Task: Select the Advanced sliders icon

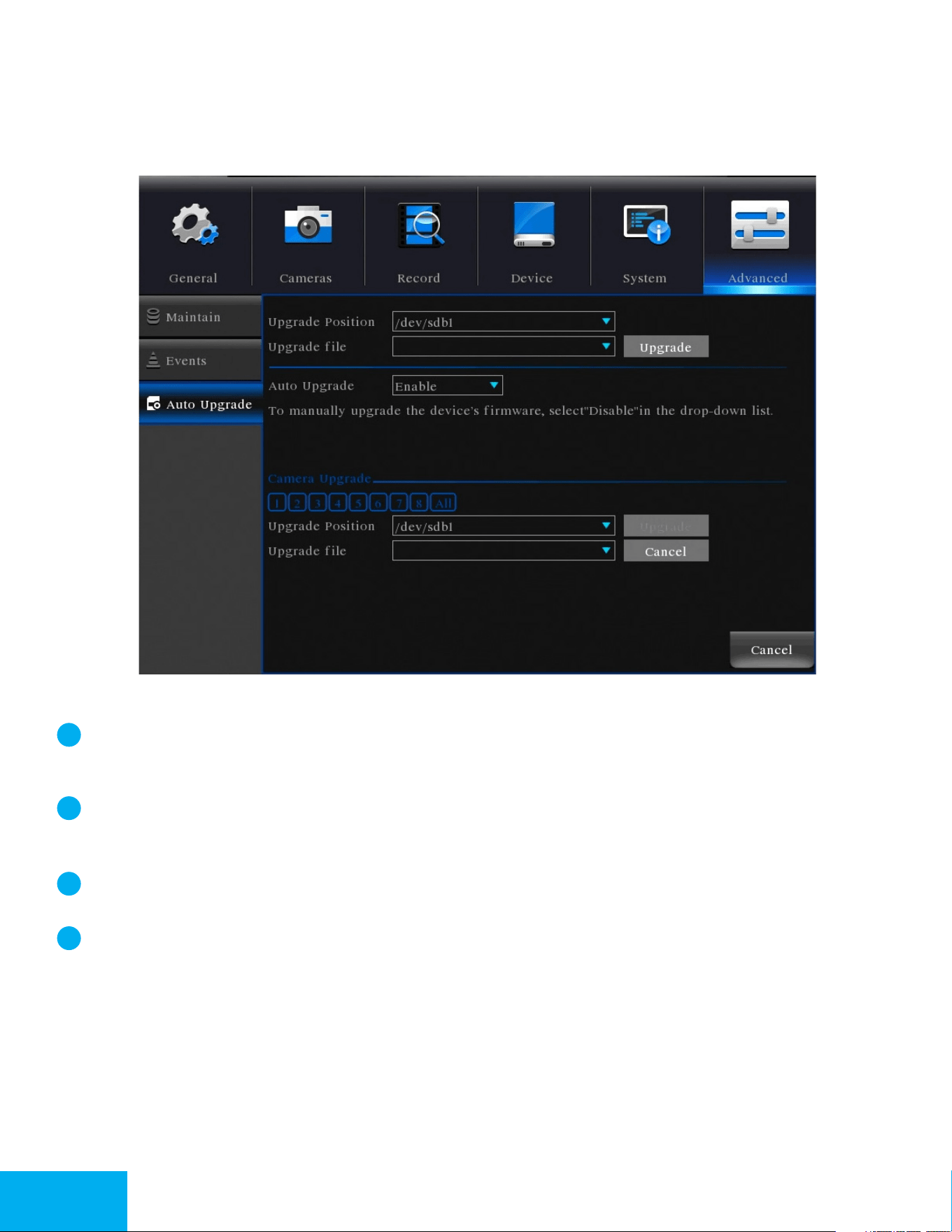Action: point(760,225)
